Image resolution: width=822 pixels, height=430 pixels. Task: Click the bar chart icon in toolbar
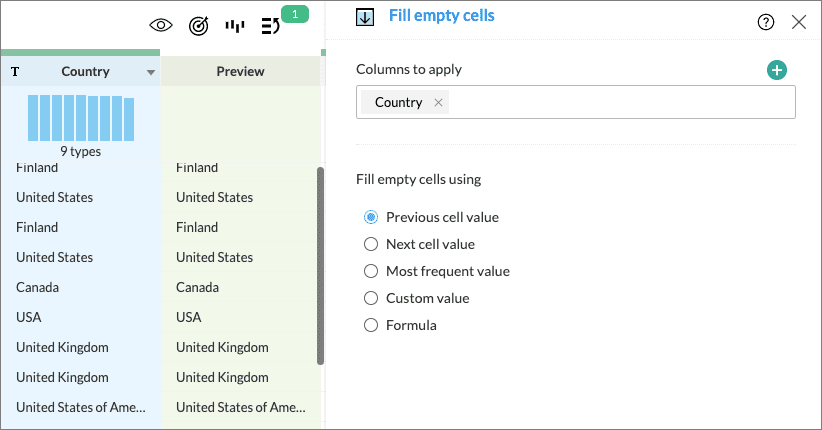[235, 25]
